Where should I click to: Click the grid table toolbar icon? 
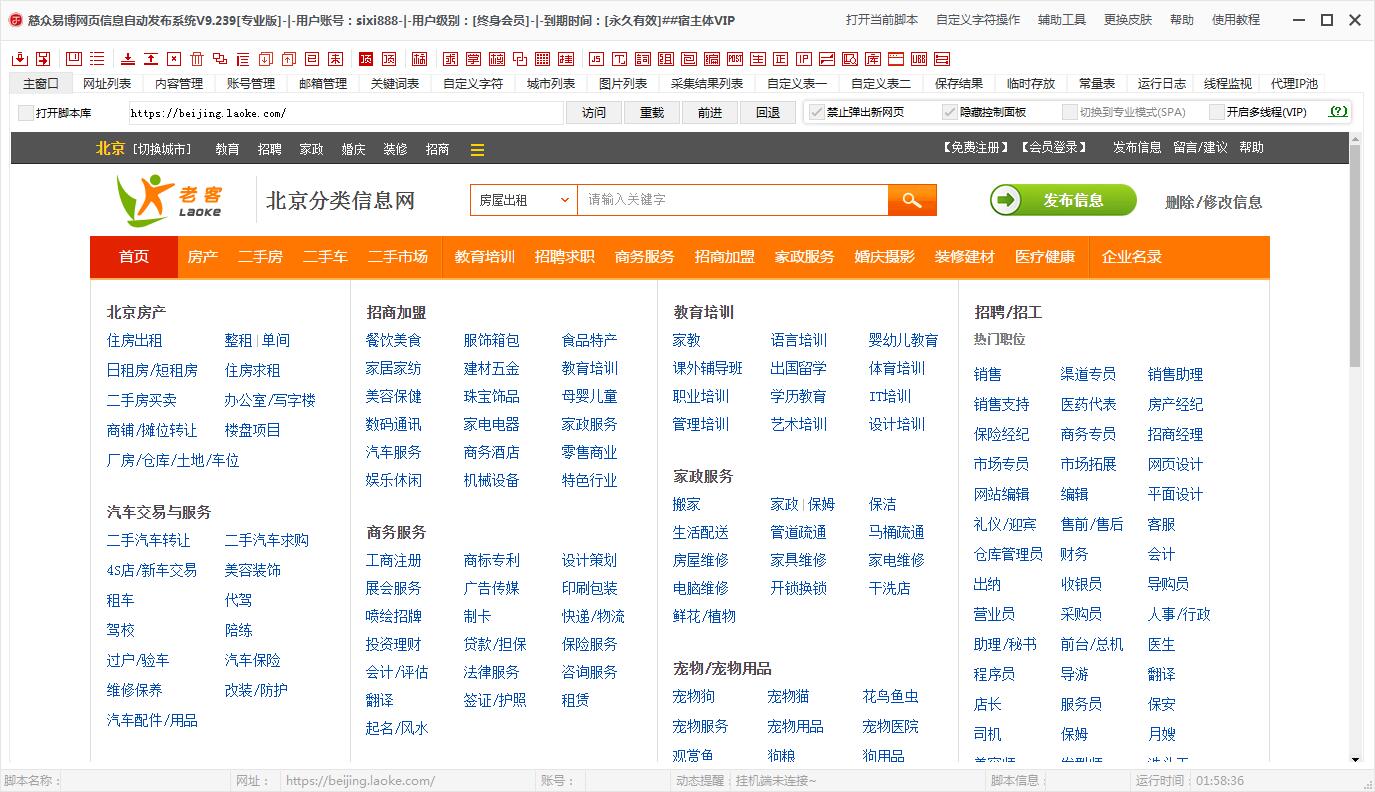[542, 59]
